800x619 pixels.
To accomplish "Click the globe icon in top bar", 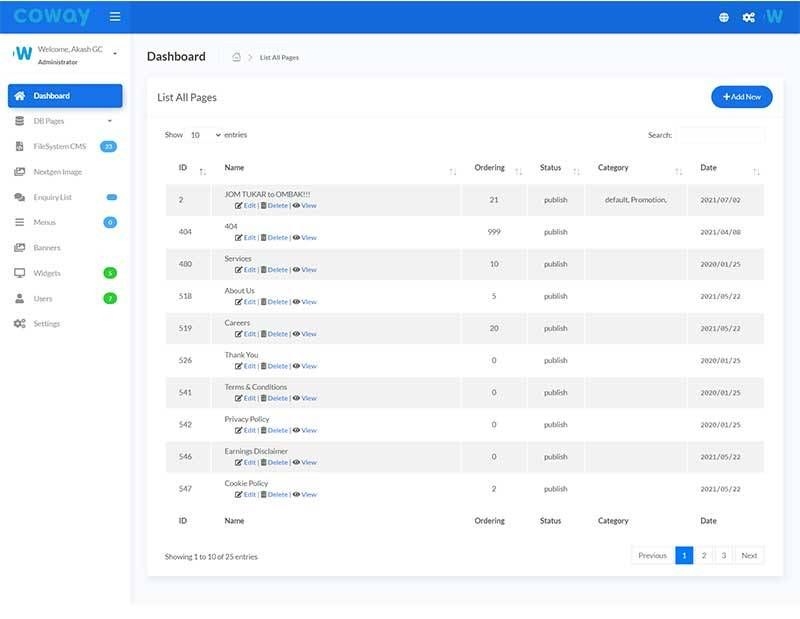I will [x=724, y=17].
